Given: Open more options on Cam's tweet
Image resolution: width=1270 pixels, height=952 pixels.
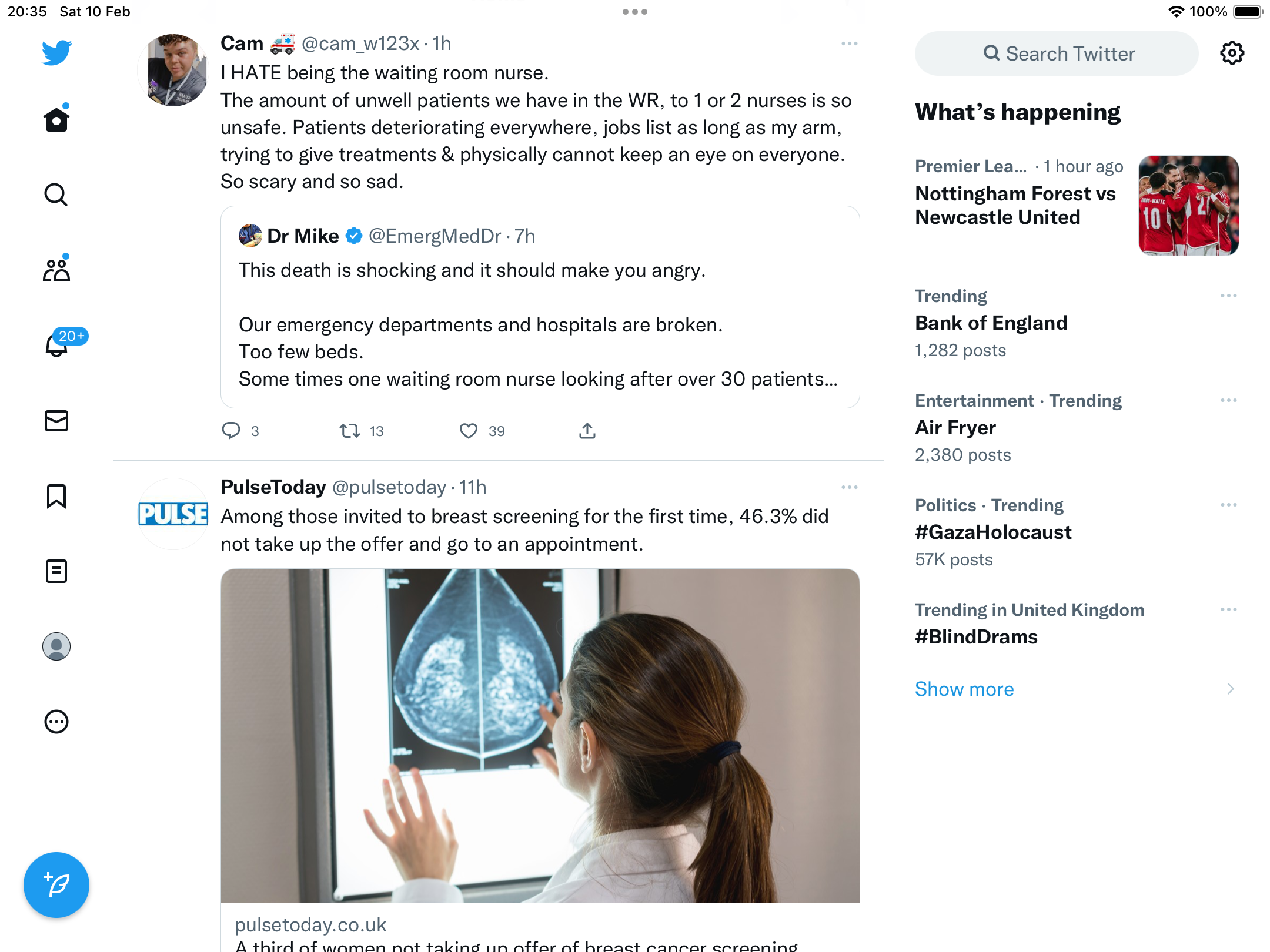Looking at the screenshot, I should pyautogui.click(x=850, y=43).
